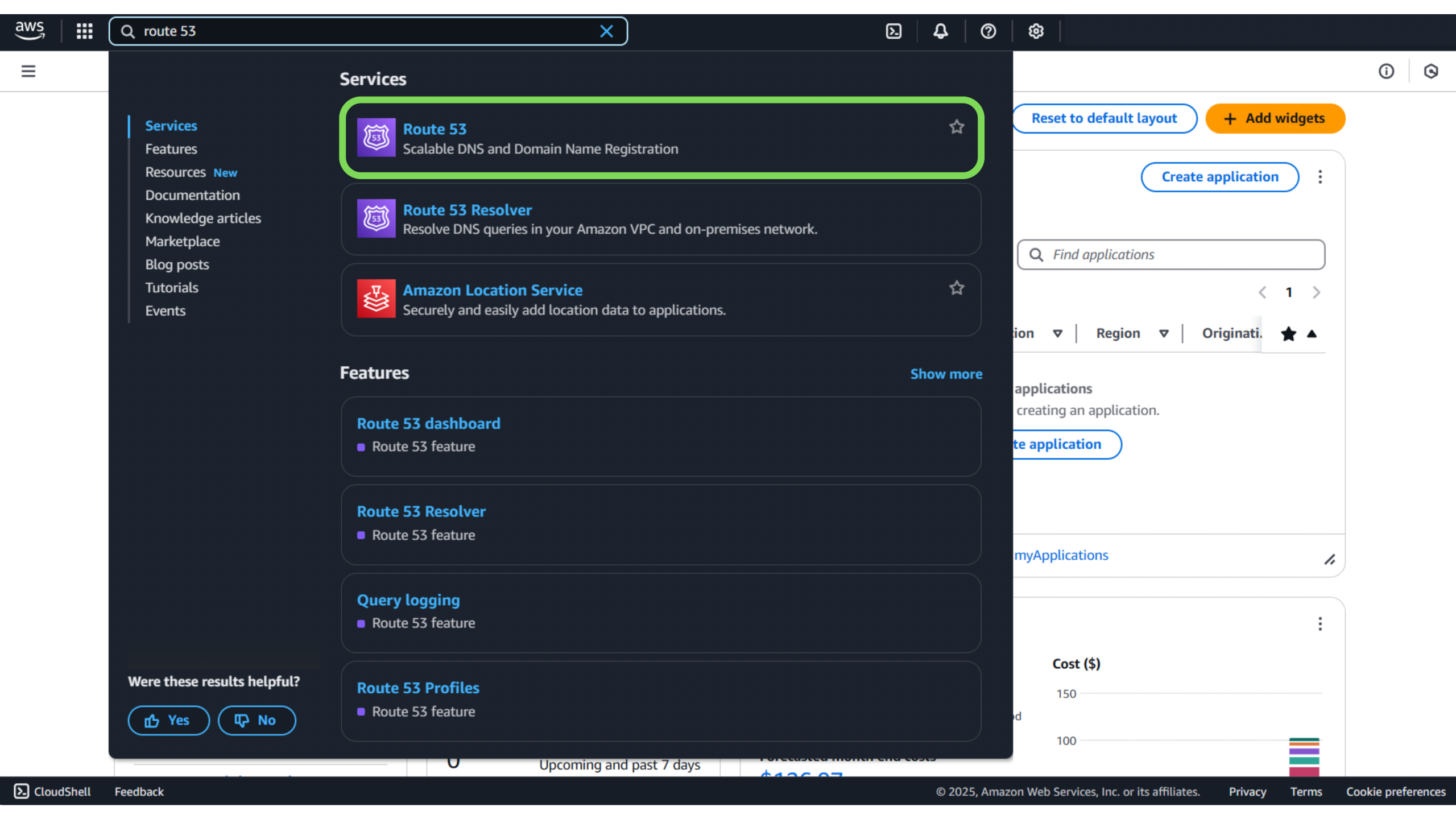The image size is (1456, 819).
Task: Sort by the favorites star column
Action: [x=1288, y=334]
